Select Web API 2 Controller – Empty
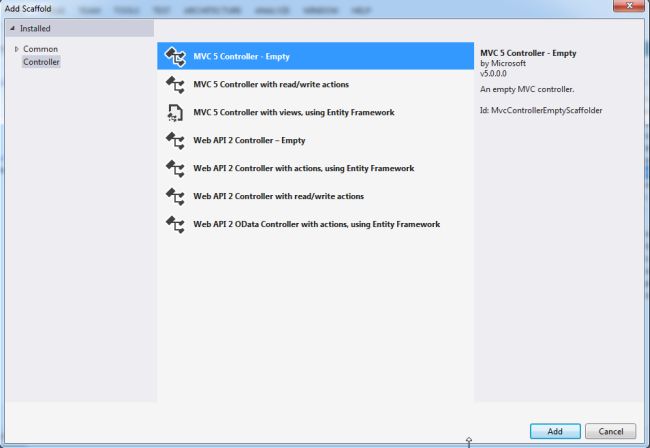 pyautogui.click(x=249, y=140)
